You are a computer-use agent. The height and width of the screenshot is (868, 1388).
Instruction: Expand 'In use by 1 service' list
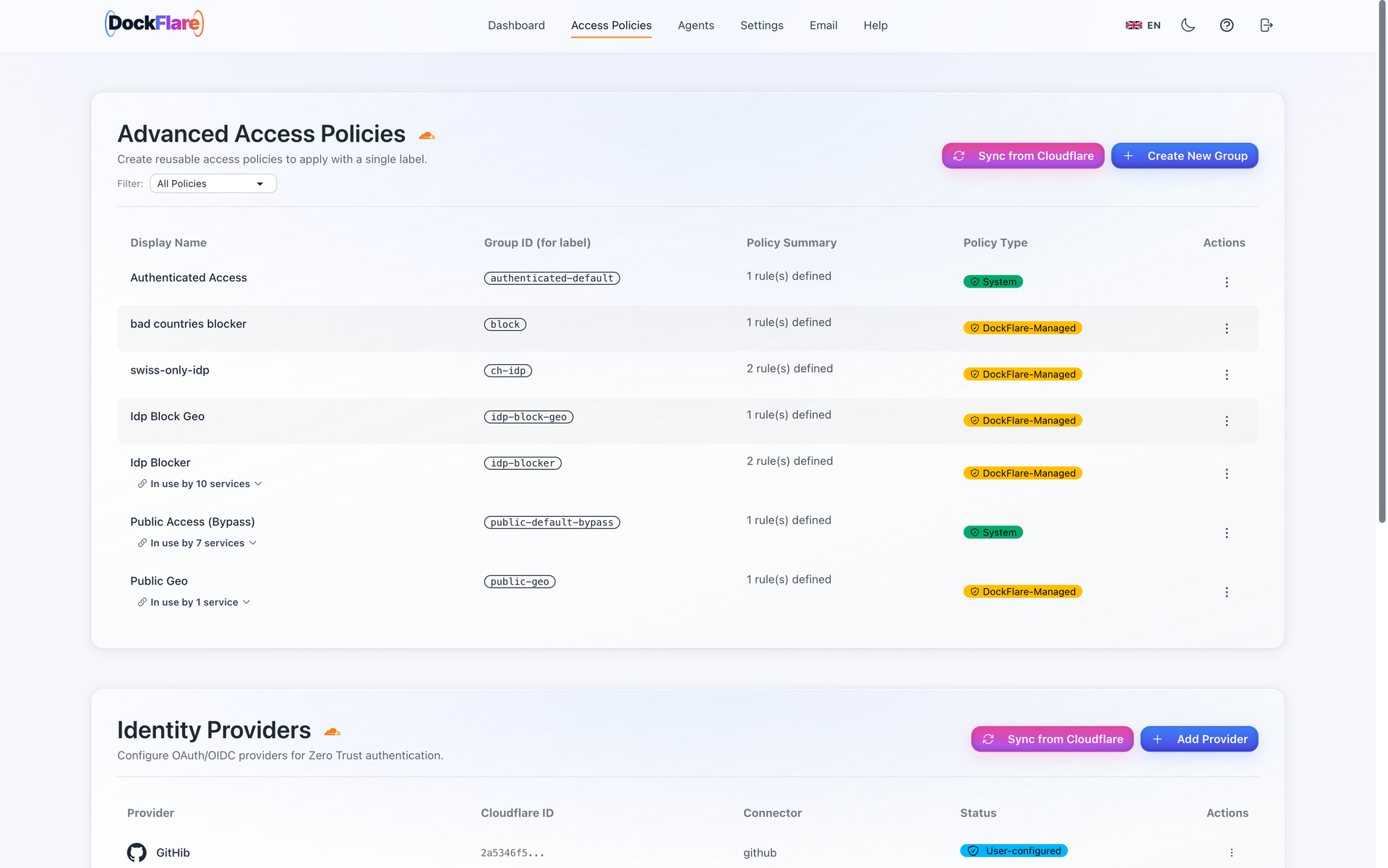click(194, 602)
